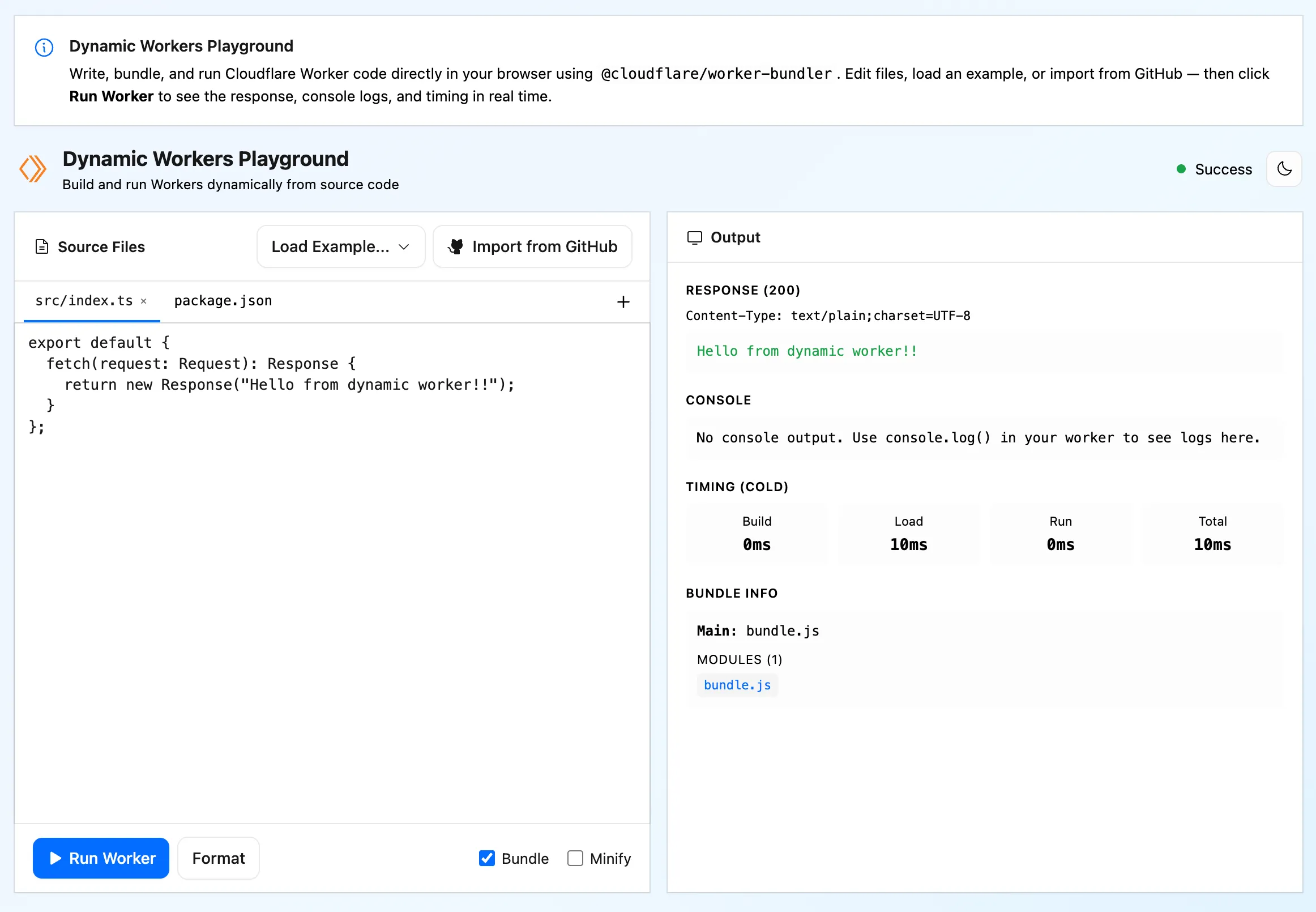The height and width of the screenshot is (912, 1316).
Task: Open the Load Example dropdown
Action: [x=341, y=247]
